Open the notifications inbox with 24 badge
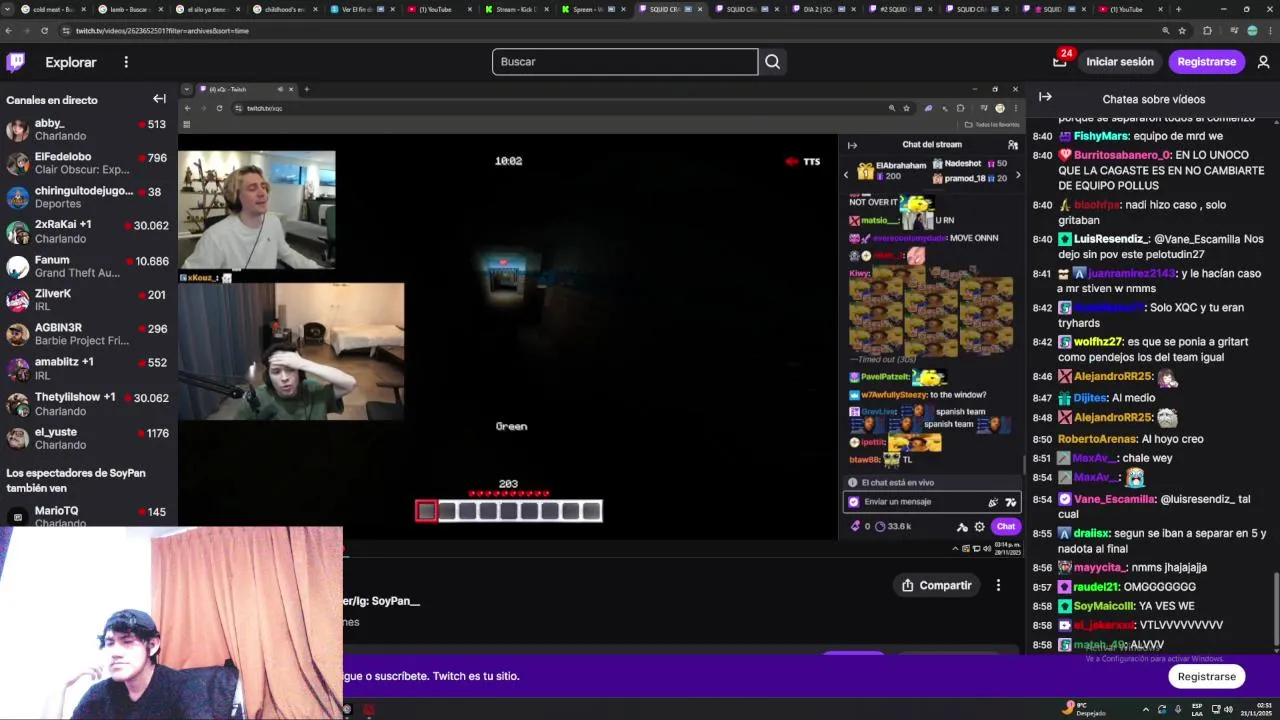 (x=1060, y=61)
